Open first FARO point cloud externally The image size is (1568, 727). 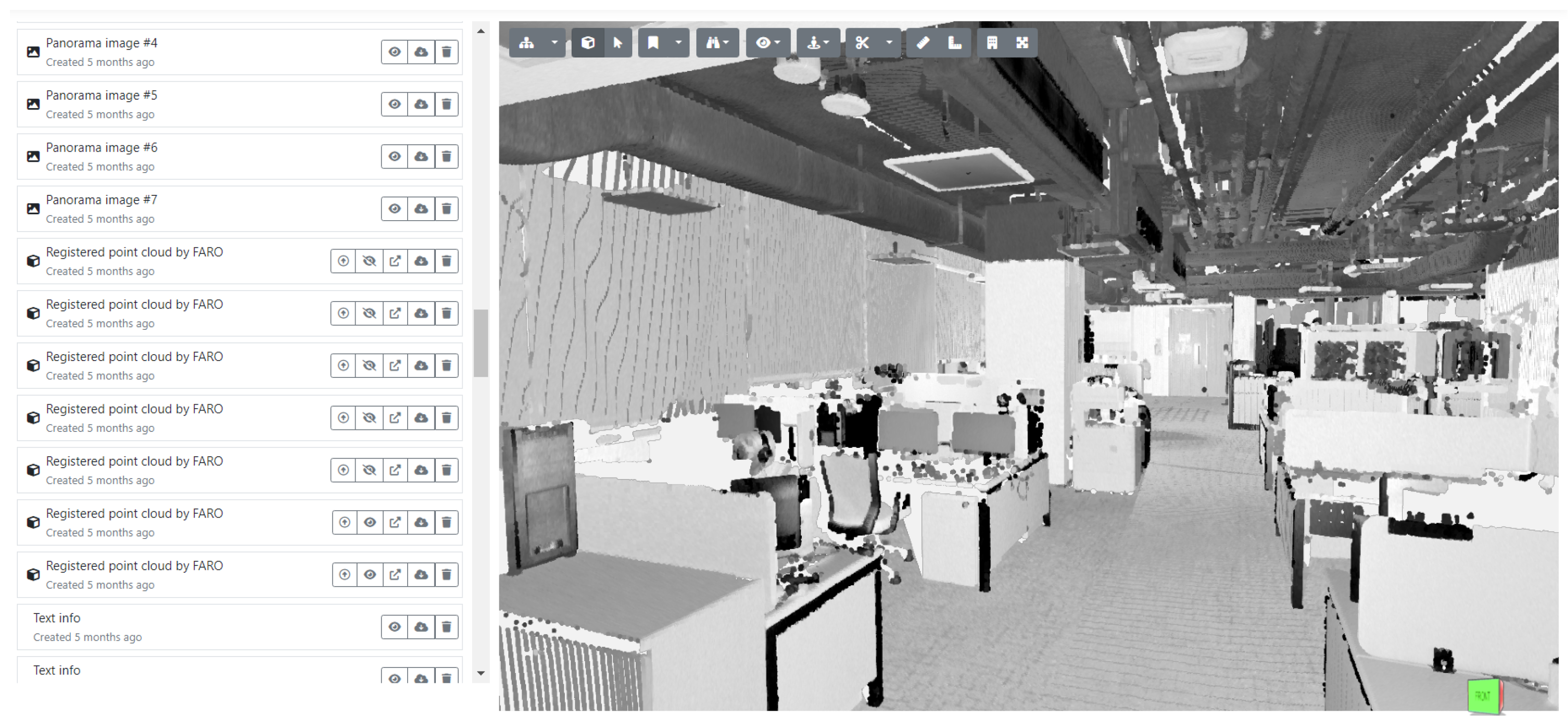pos(395,261)
